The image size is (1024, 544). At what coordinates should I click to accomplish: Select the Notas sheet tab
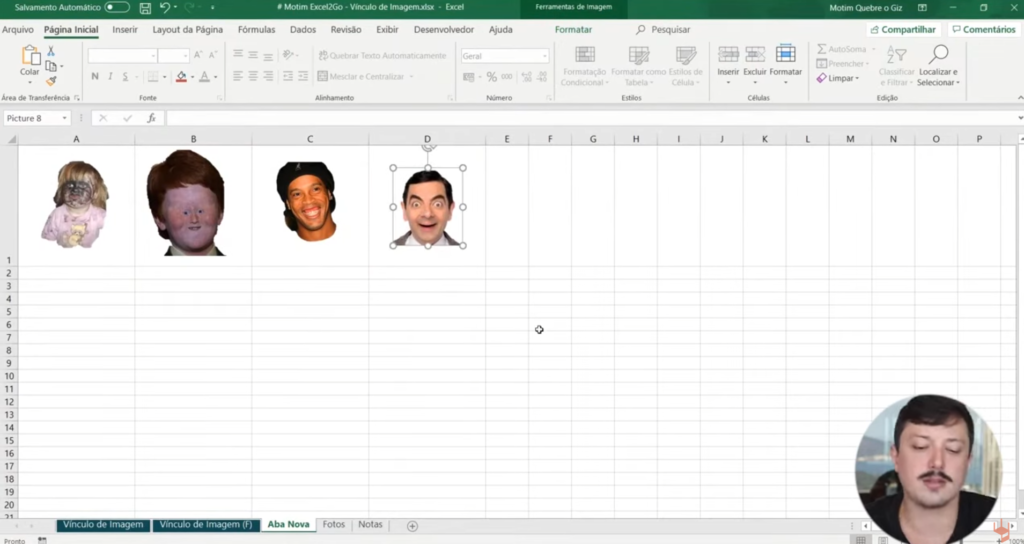(x=370, y=524)
